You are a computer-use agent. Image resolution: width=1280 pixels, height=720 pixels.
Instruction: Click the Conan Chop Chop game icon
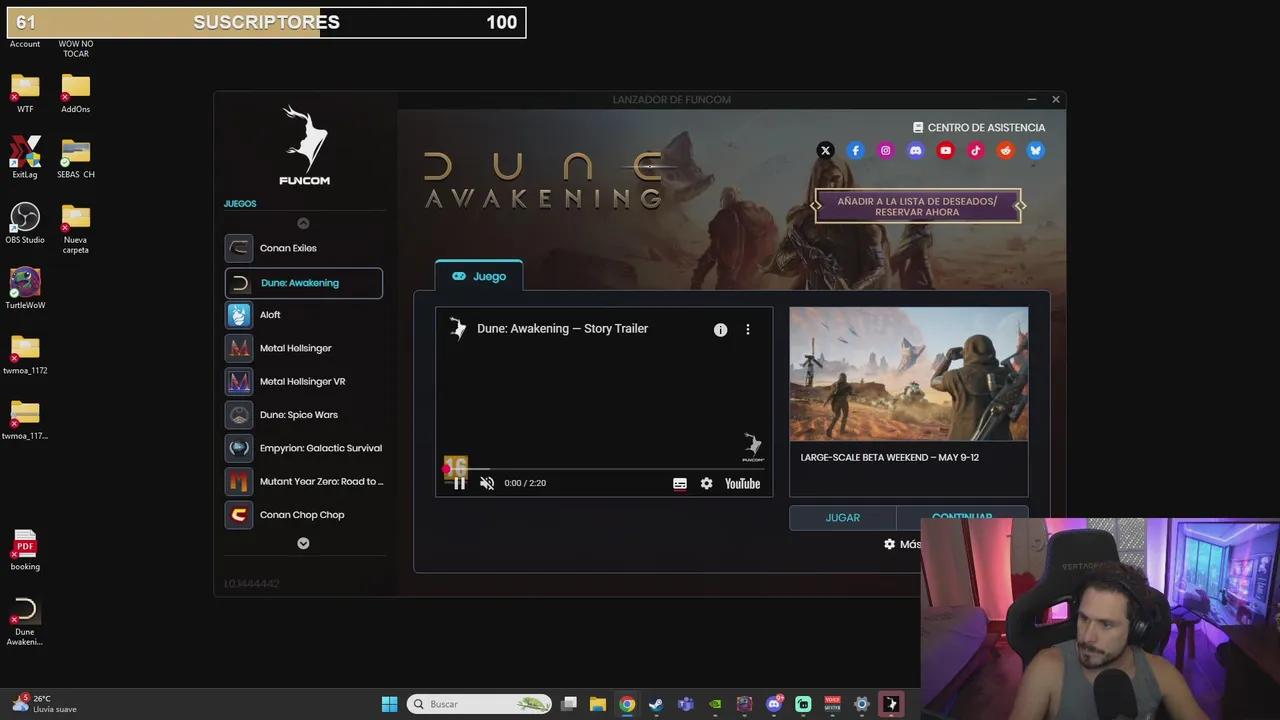(239, 515)
